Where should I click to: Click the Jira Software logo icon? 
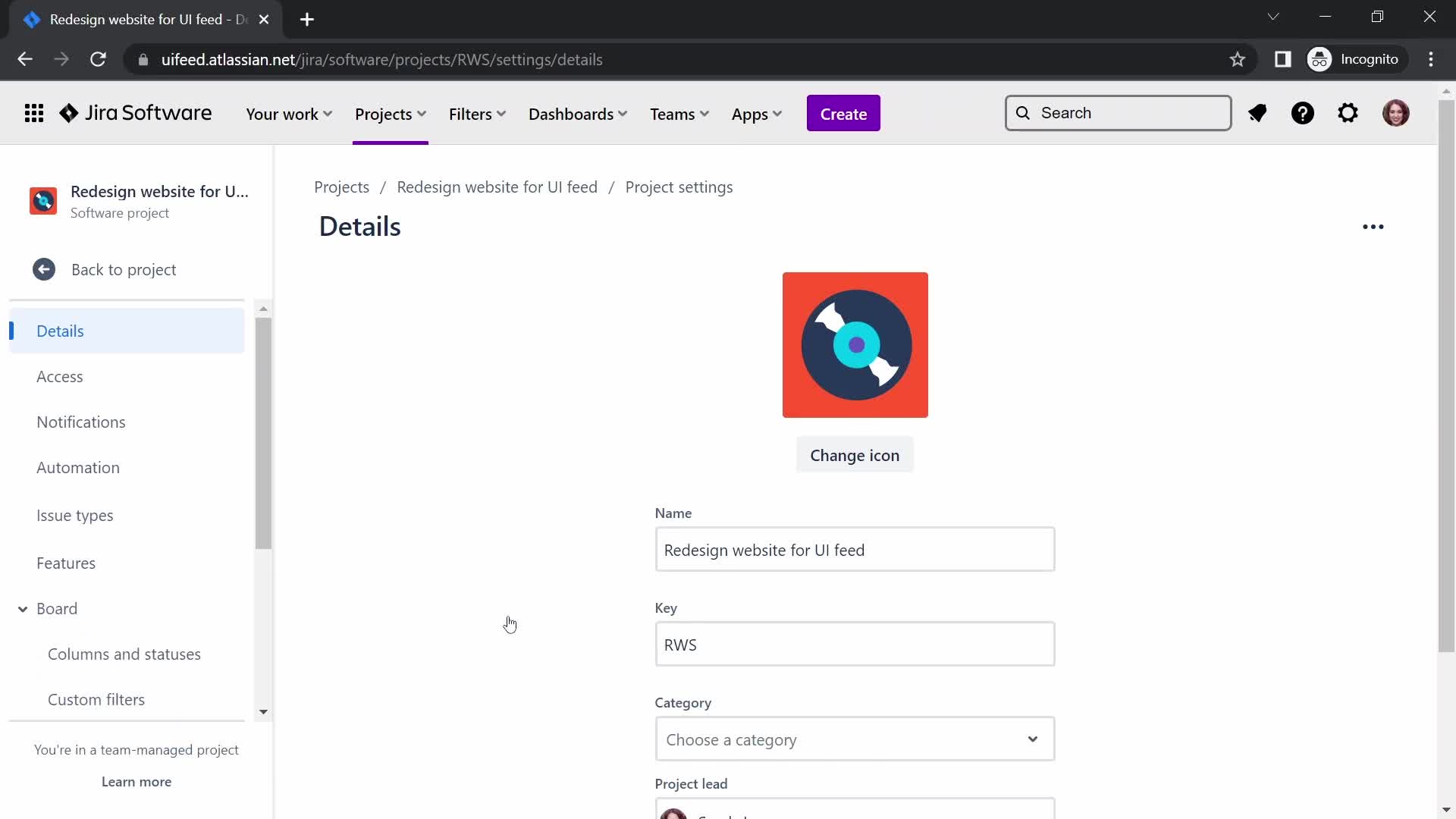tap(69, 112)
